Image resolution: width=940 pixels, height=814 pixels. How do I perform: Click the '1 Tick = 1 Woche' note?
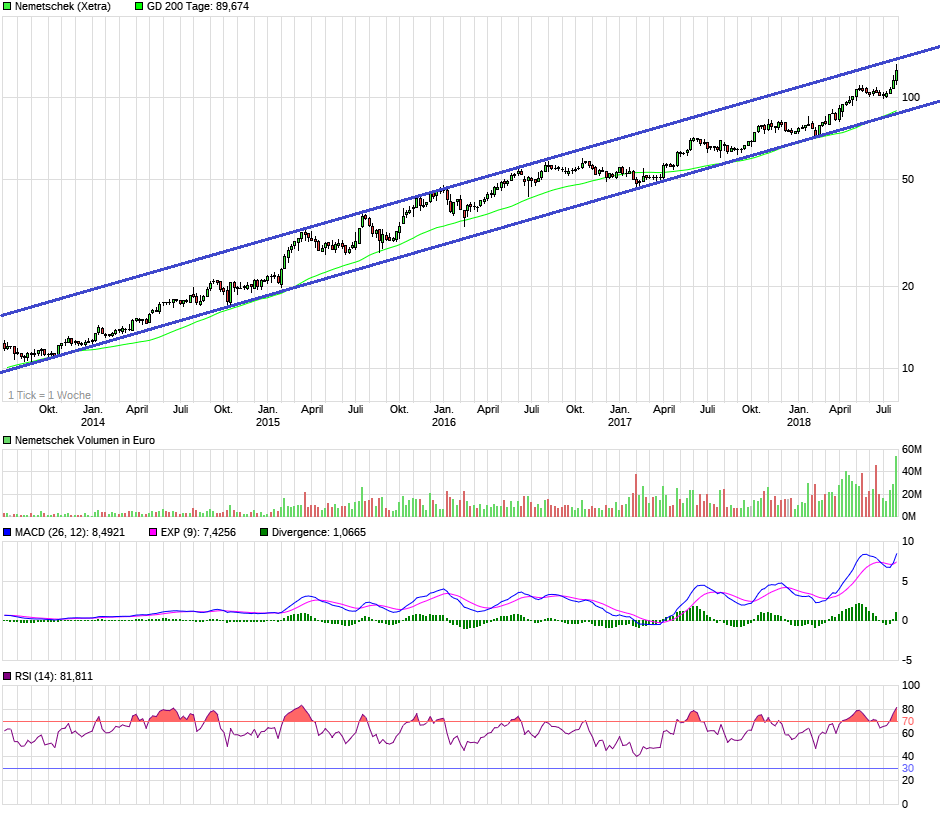49,395
